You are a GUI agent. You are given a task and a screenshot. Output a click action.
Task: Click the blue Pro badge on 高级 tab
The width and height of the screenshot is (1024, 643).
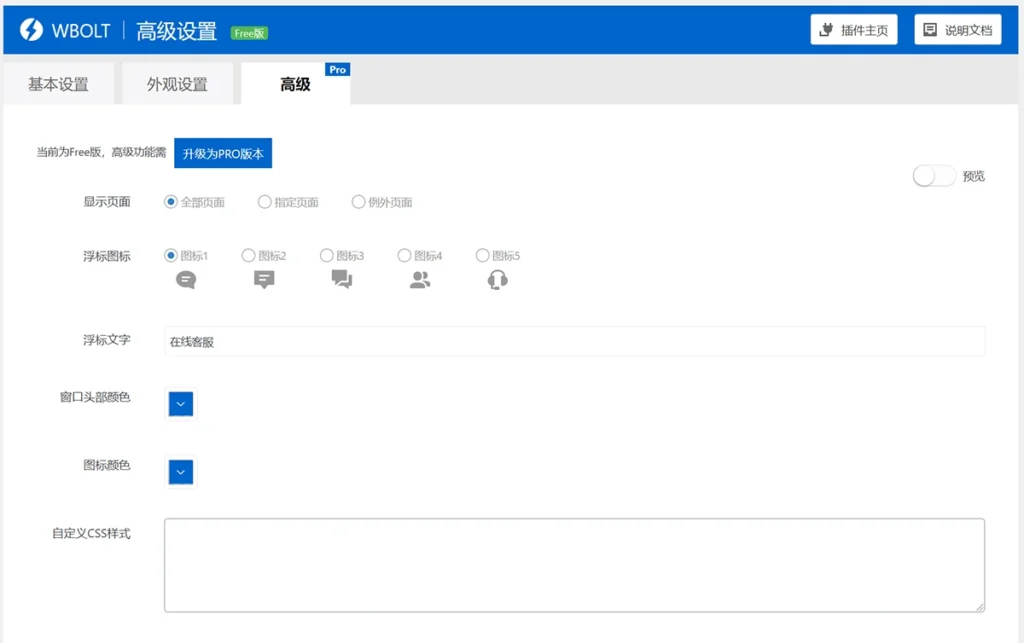coord(338,70)
